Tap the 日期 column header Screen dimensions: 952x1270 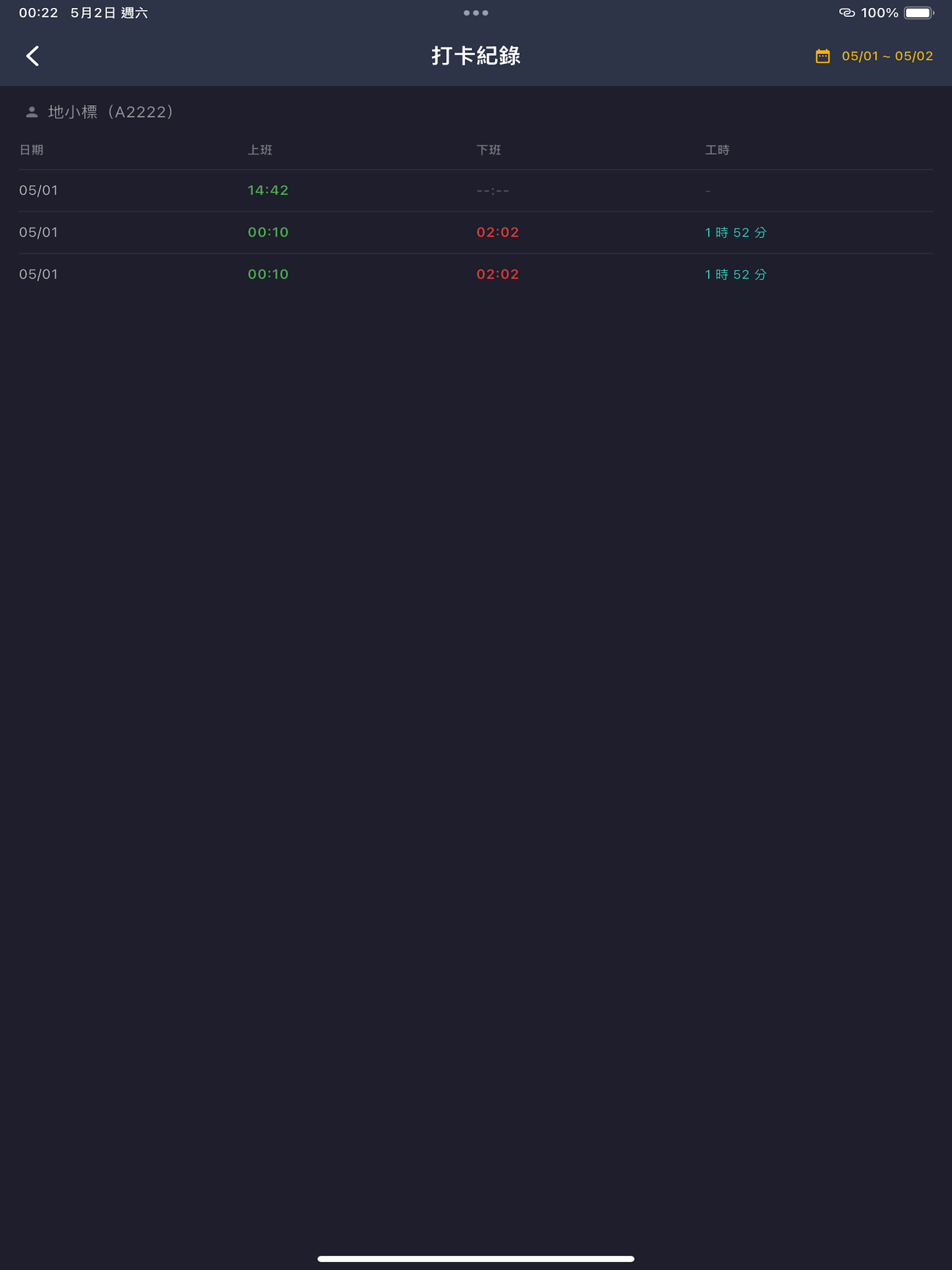[31, 150]
